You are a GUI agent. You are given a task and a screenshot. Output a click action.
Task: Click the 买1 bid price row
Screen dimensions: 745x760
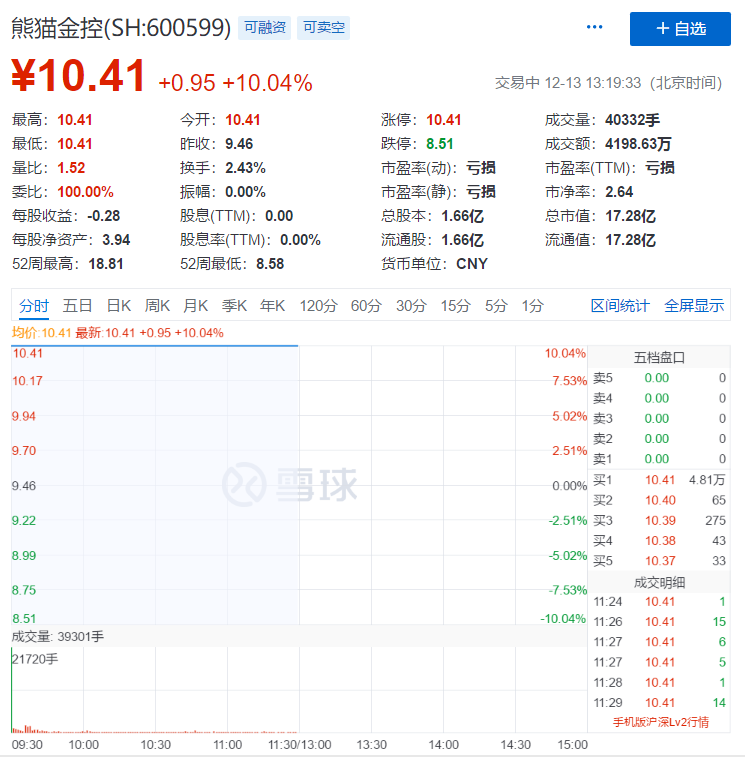(x=660, y=480)
